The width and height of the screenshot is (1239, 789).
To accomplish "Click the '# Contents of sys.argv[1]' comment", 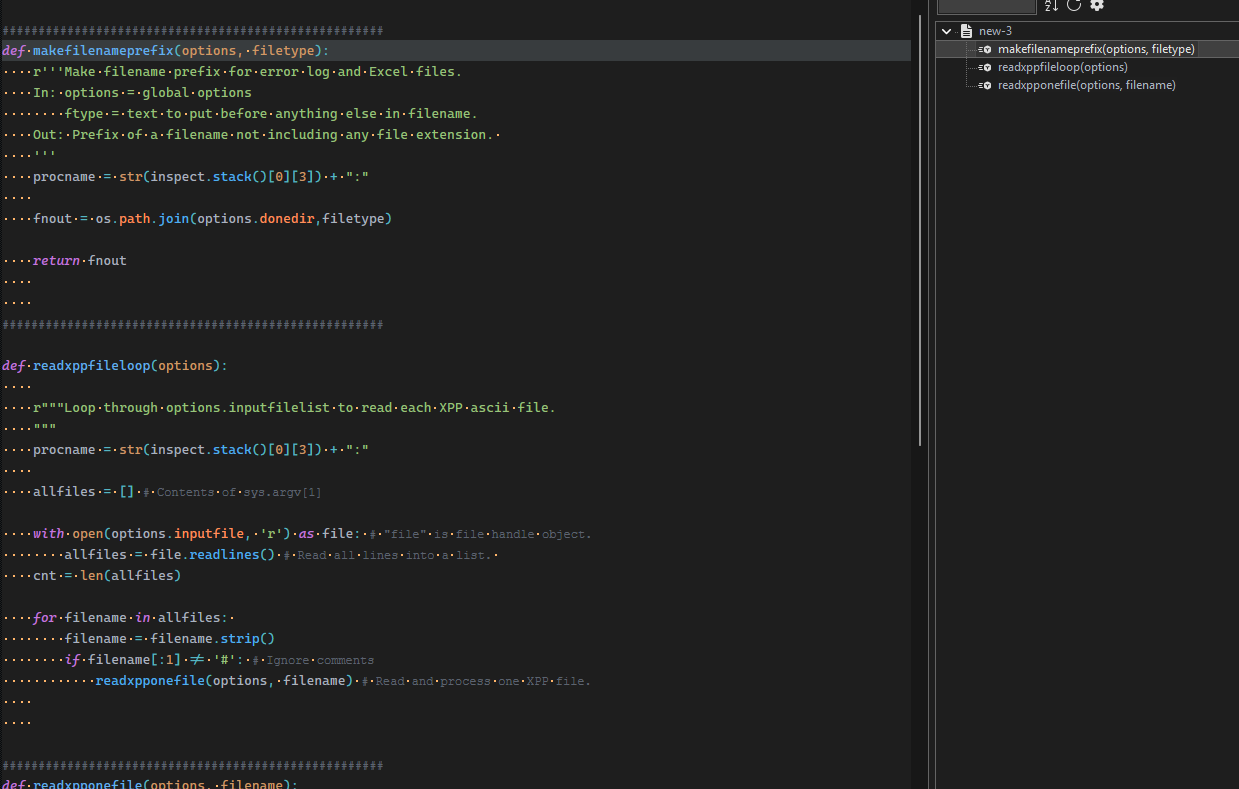I will pyautogui.click(x=232, y=492).
